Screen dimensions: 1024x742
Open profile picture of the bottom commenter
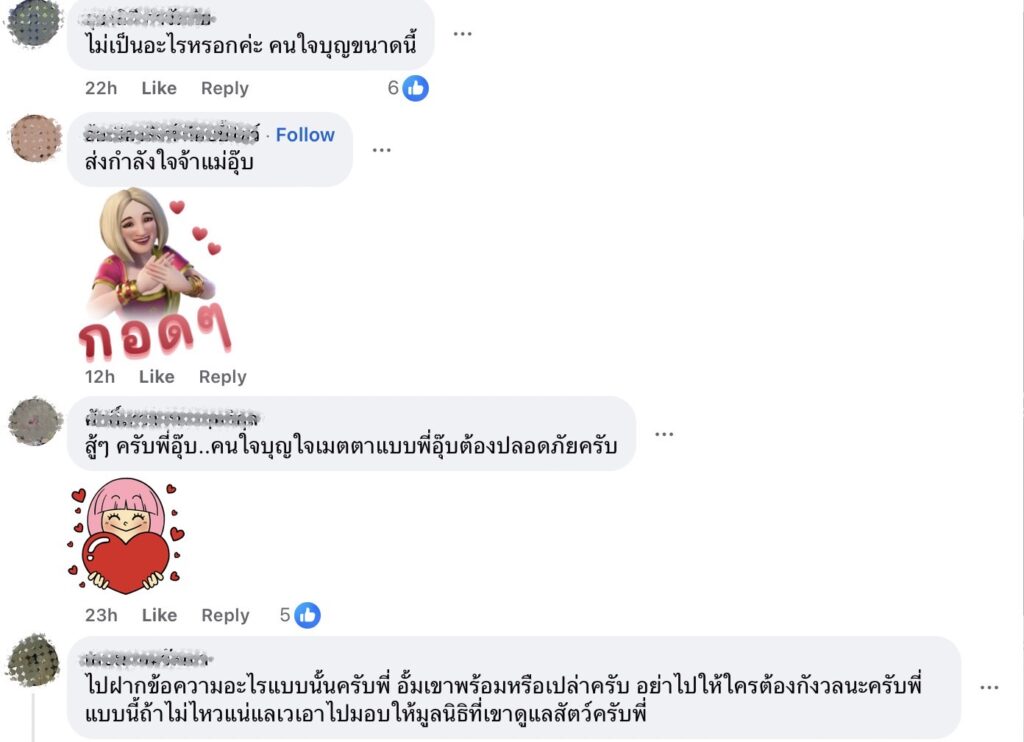point(33,660)
